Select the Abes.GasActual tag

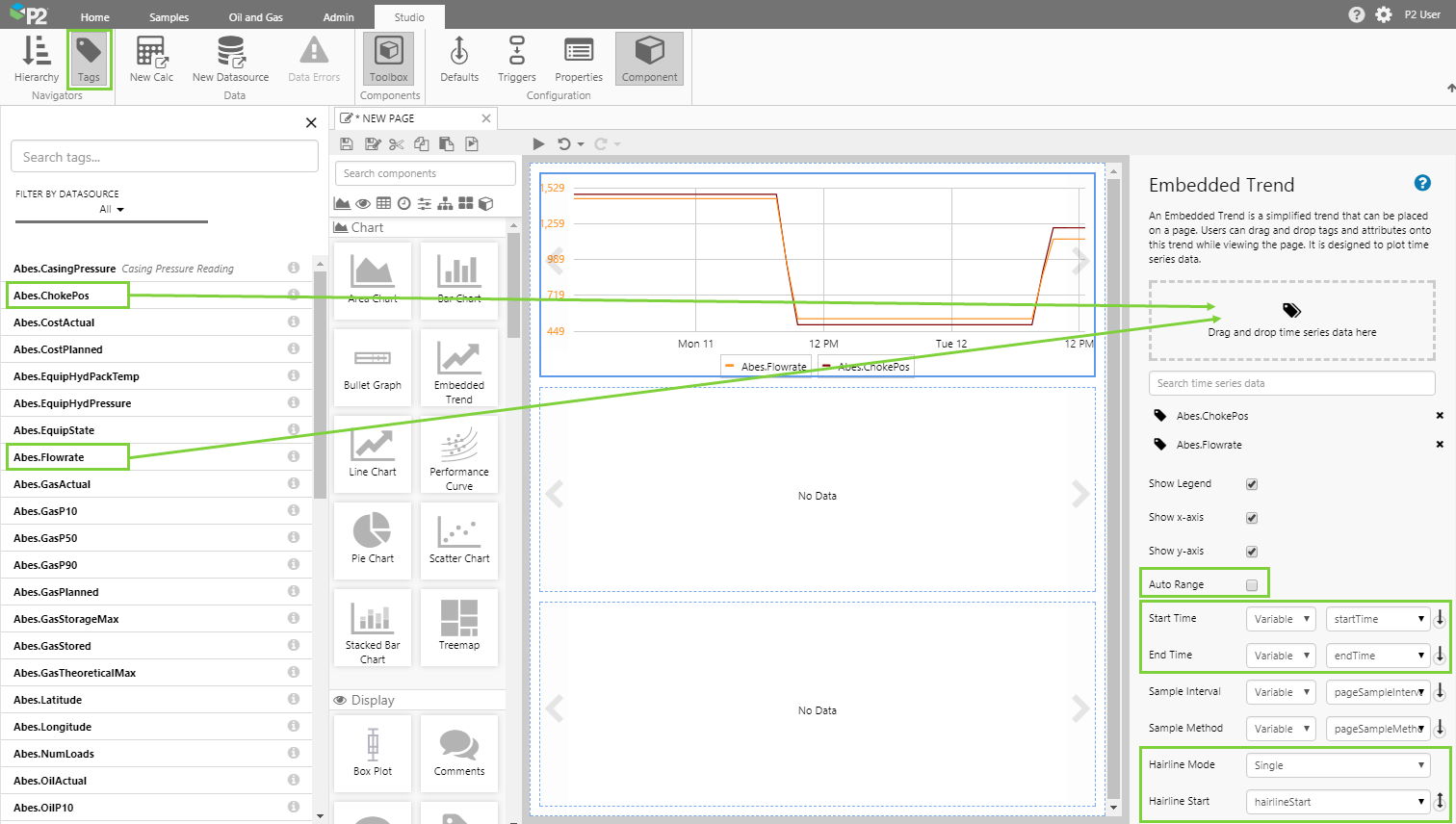(x=52, y=484)
